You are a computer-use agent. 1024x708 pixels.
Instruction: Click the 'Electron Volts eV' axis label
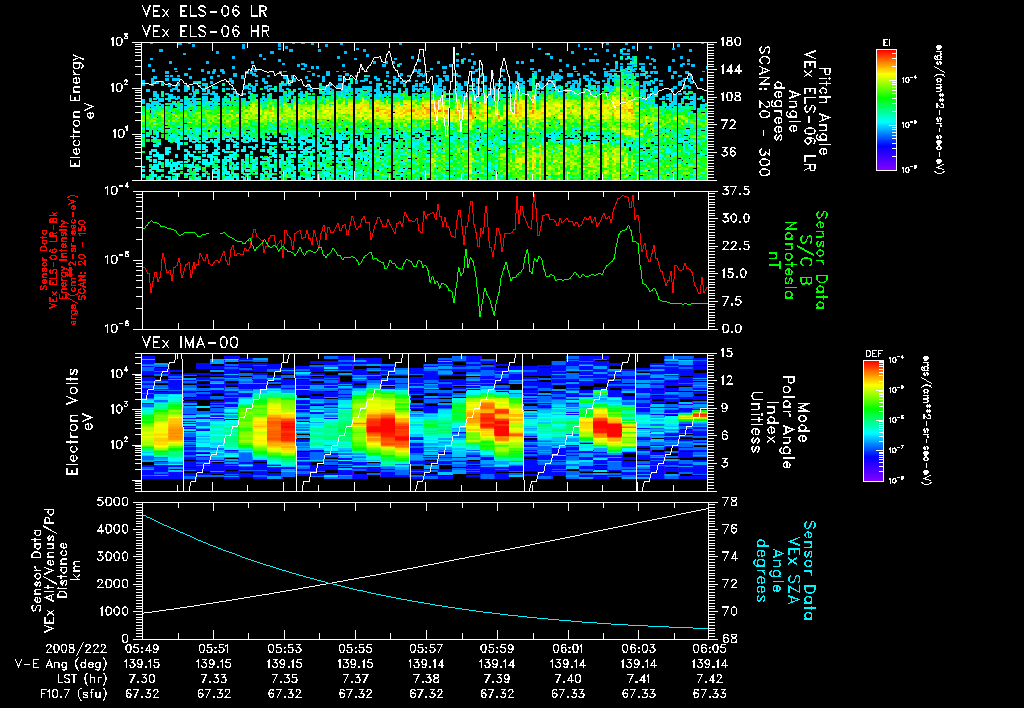[78, 421]
